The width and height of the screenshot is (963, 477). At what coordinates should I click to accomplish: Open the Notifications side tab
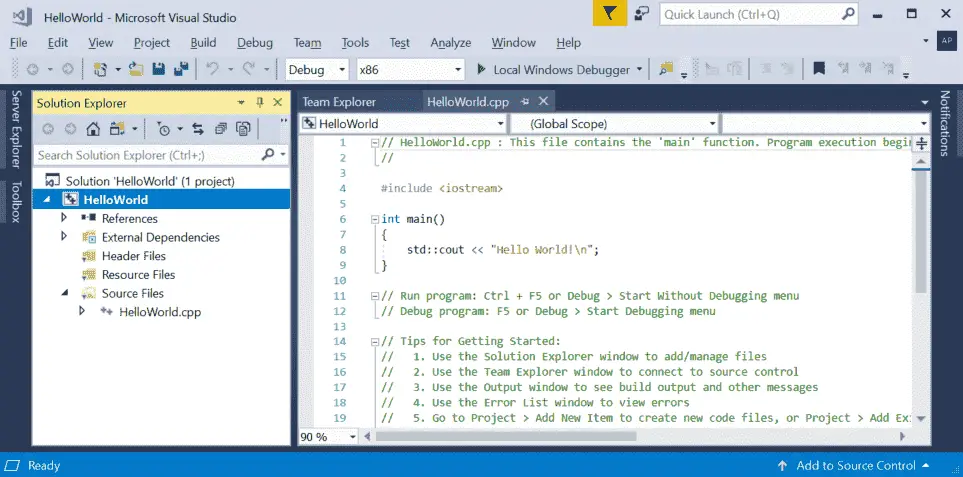pos(945,123)
